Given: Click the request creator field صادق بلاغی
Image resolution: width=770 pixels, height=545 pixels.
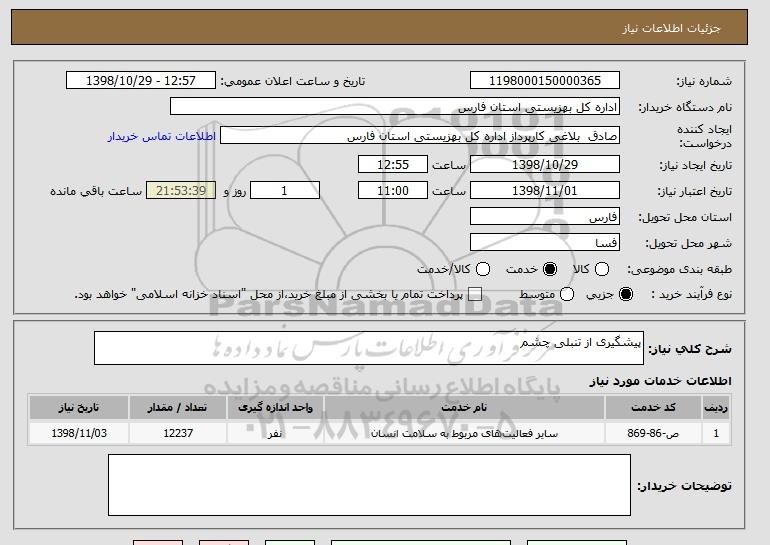Looking at the screenshot, I should 420,136.
